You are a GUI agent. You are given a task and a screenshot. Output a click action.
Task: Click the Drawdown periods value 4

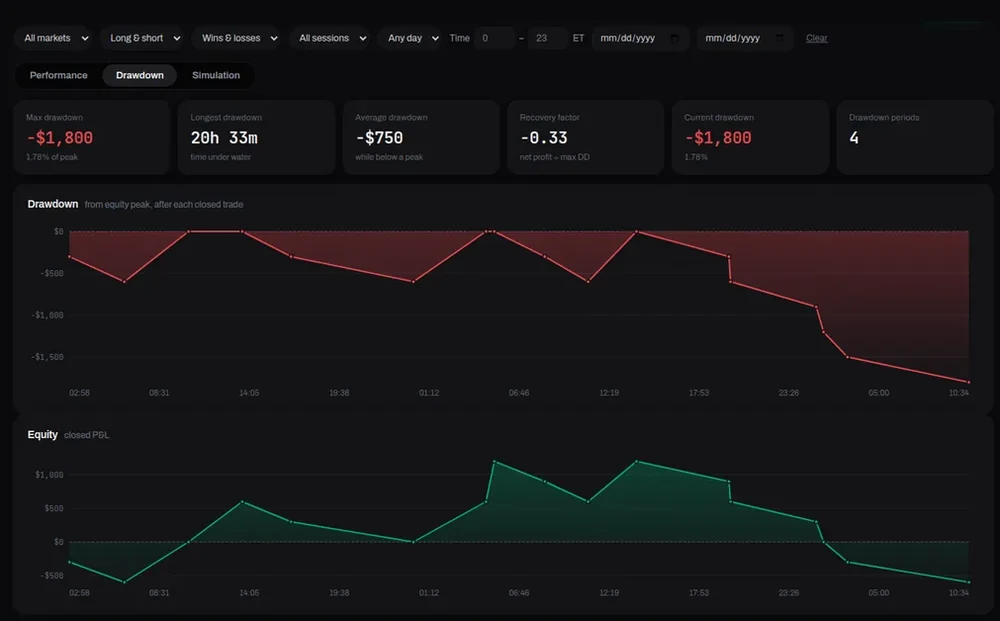[x=854, y=138]
